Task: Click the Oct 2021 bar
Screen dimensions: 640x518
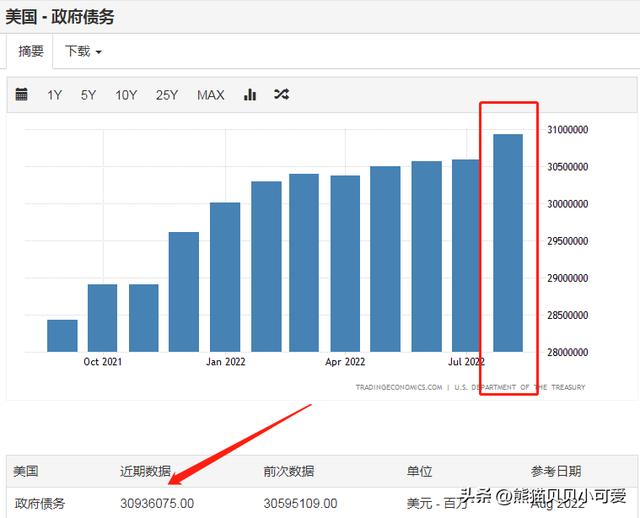Action: [103, 318]
